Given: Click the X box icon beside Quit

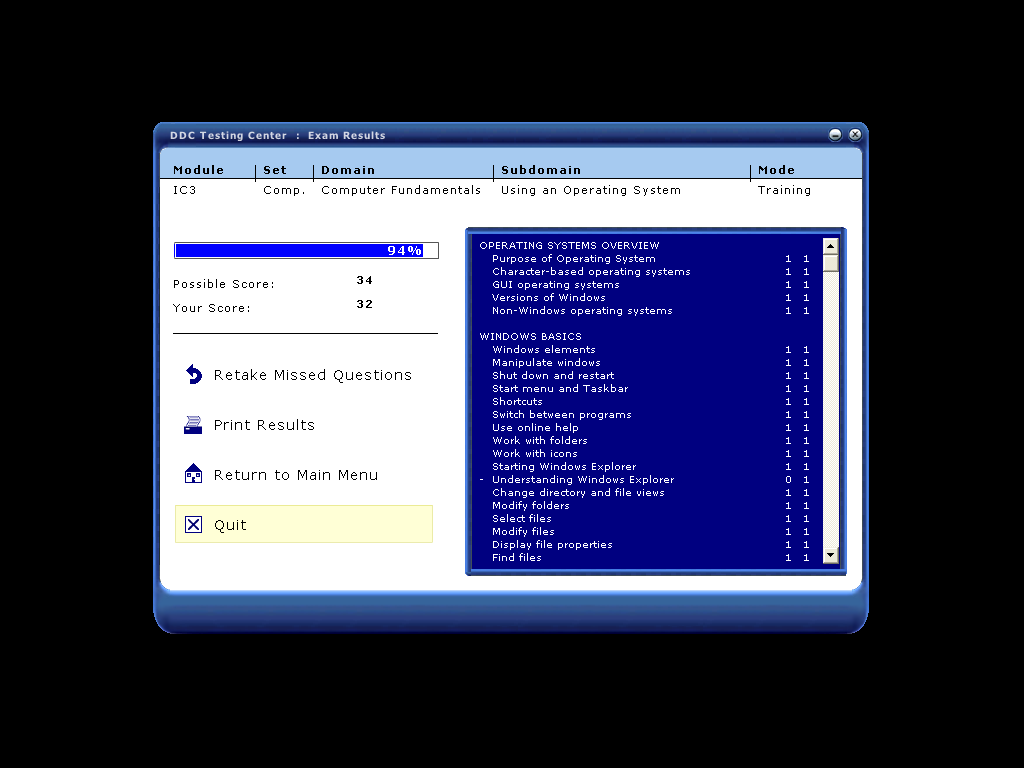Looking at the screenshot, I should 193,524.
